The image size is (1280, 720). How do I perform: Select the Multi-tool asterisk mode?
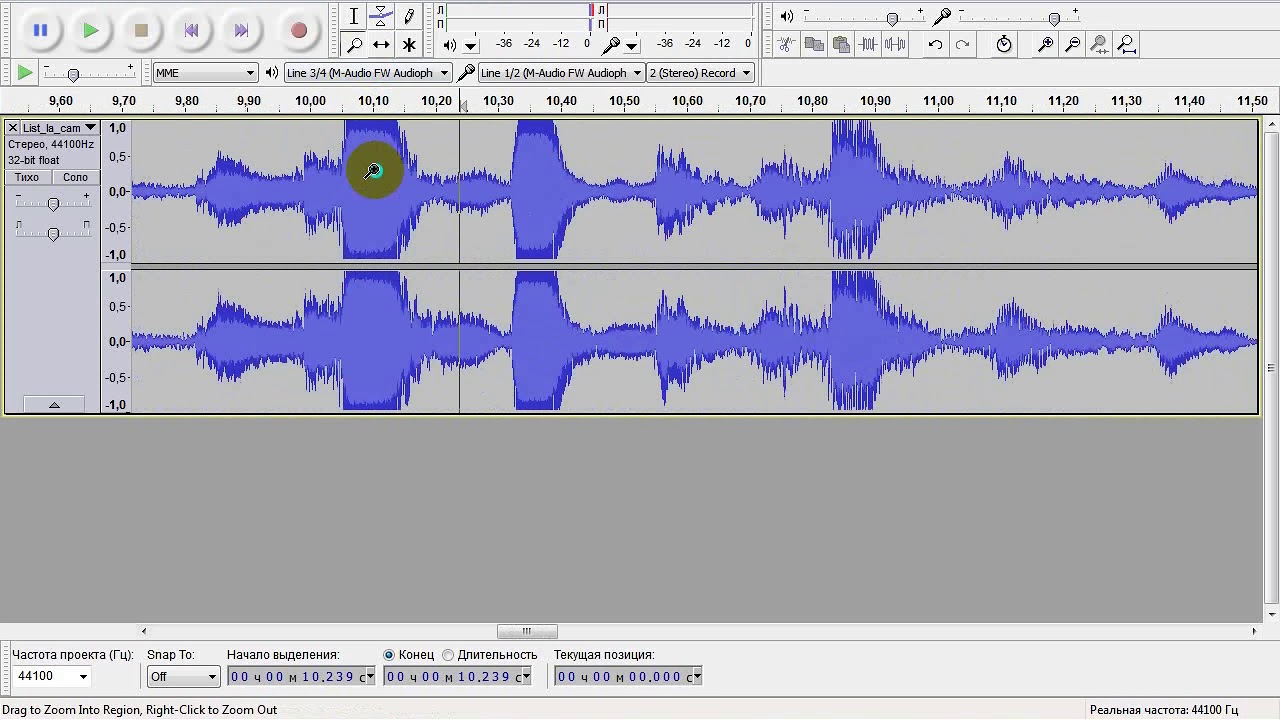point(409,44)
